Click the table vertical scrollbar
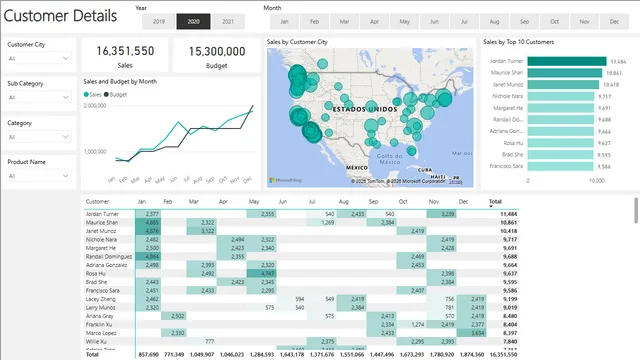 tap(636, 210)
